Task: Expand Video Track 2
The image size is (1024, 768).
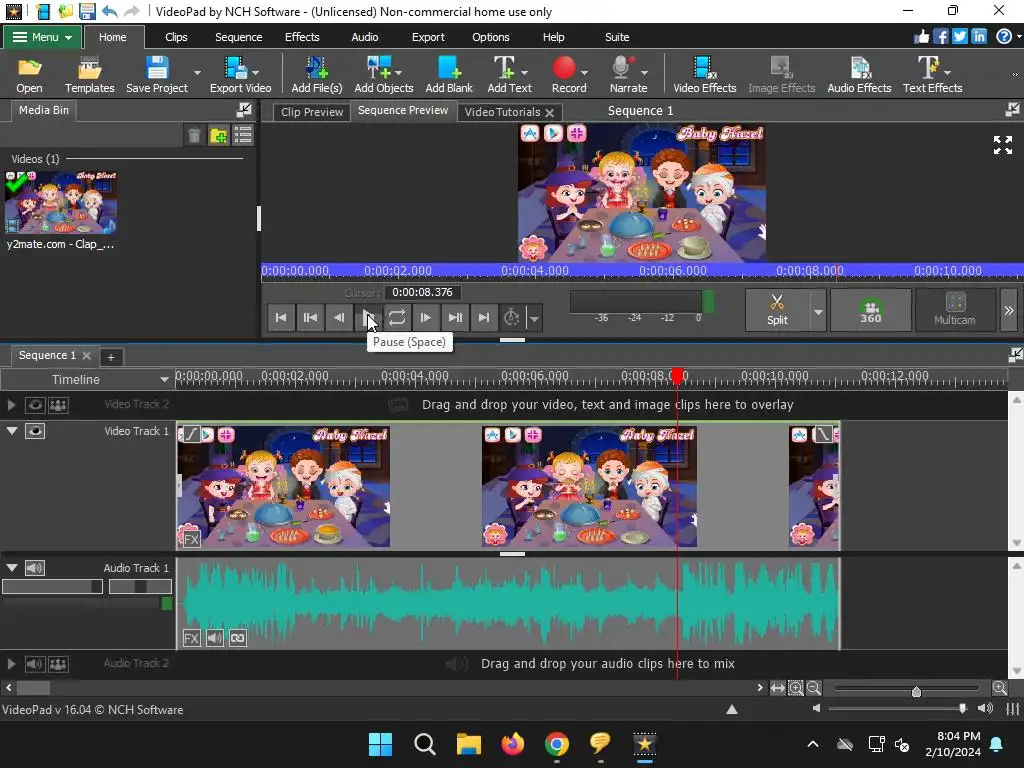Action: 11,405
